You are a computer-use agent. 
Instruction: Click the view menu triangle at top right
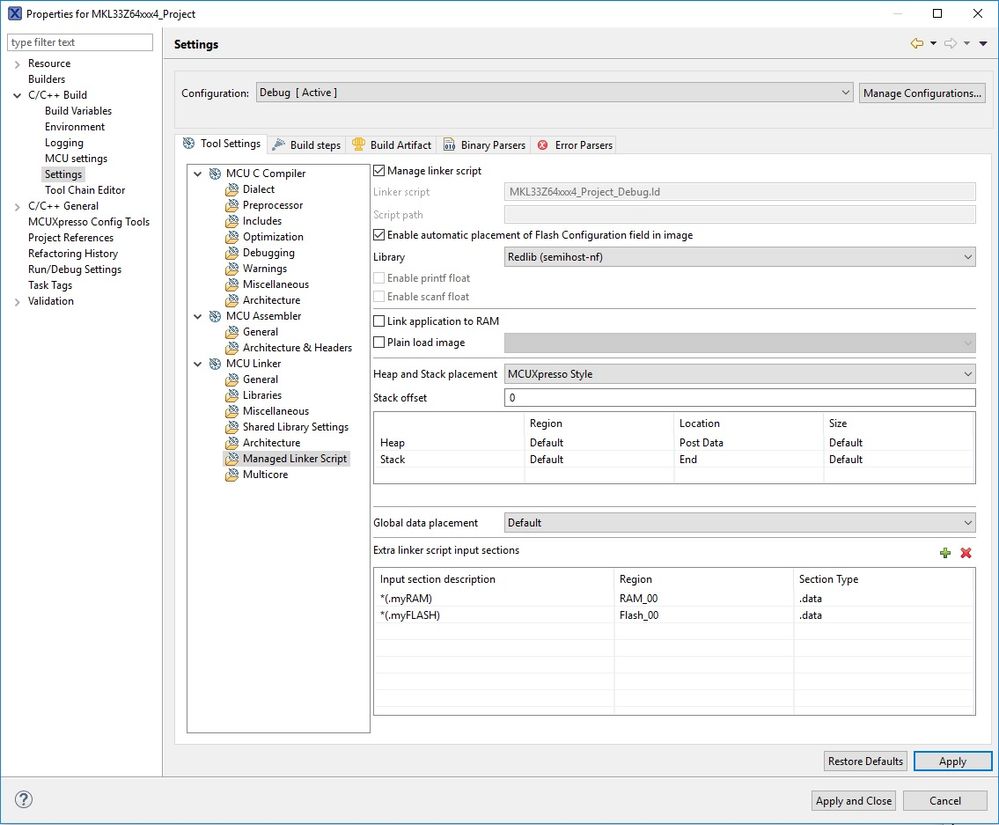coord(983,43)
